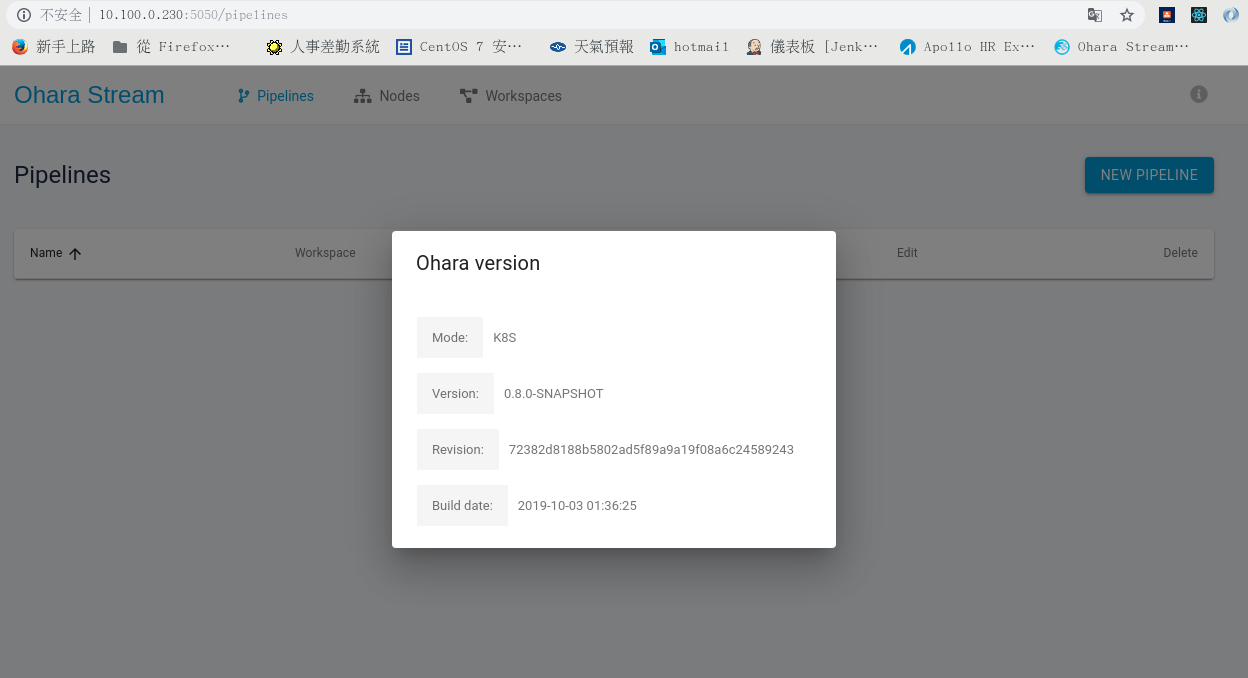
Task: Open the 人事差勤系統 bookmark
Action: pyautogui.click(x=323, y=47)
